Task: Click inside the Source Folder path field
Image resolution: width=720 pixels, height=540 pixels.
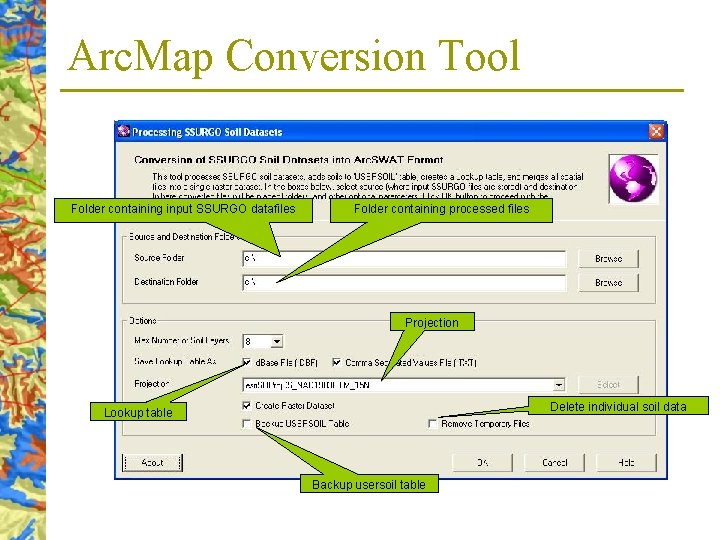Action: (x=404, y=259)
